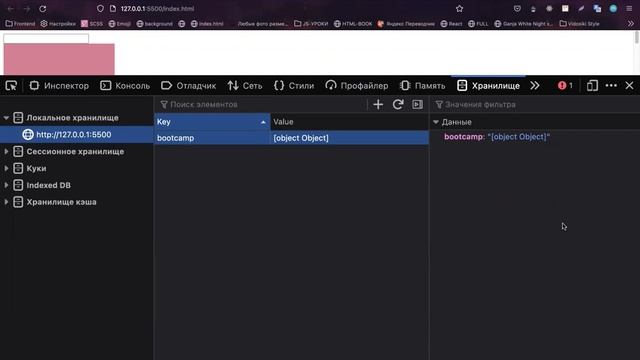Select Хранилище кэша storage item
640x360 pixels.
[62, 202]
